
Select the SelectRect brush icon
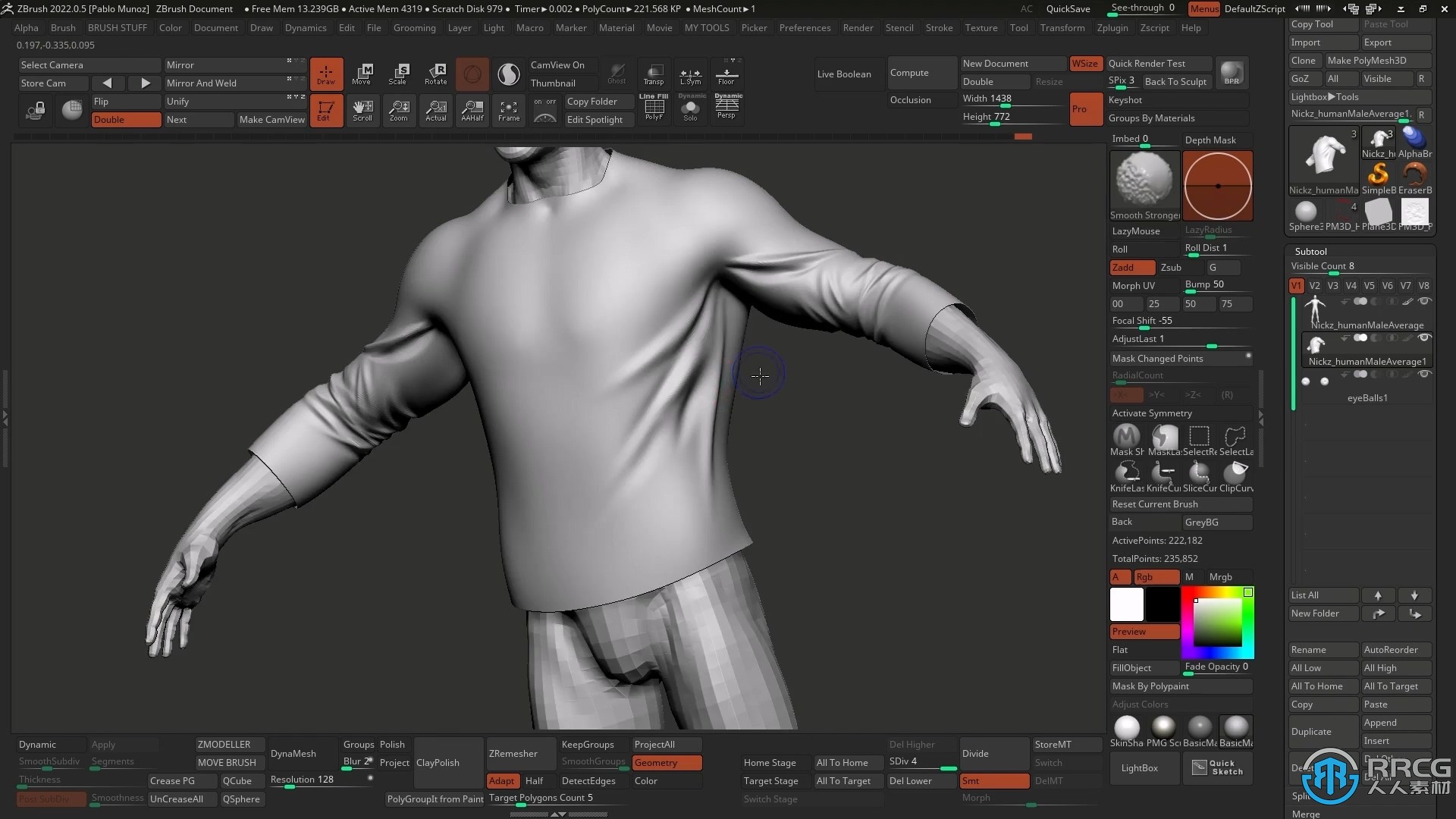(x=1200, y=440)
